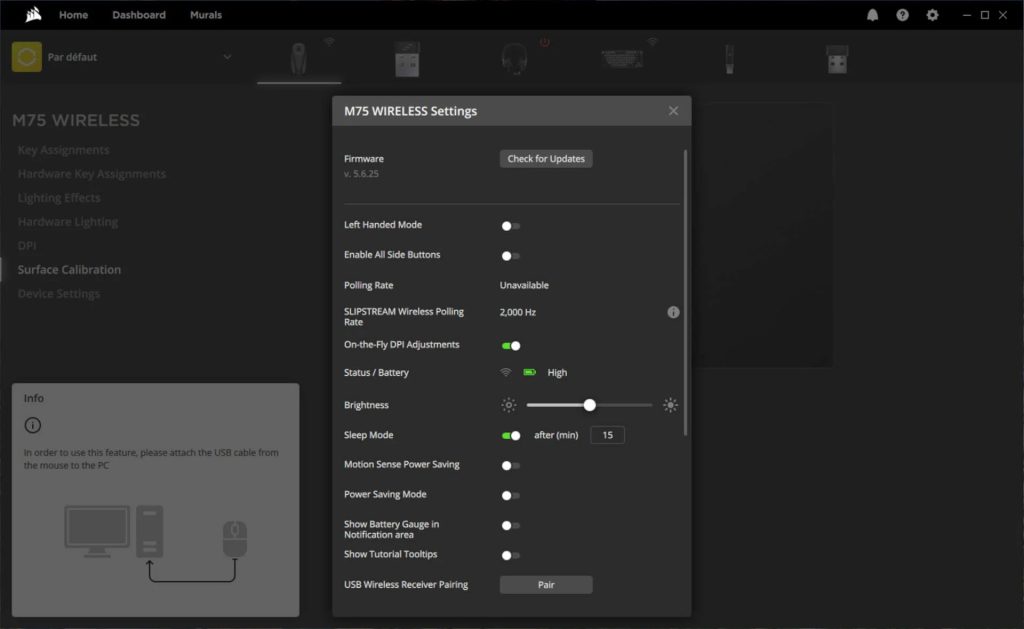Enable Left Handed Mode toggle
Viewport: 1024px width, 629px height.
coord(510,226)
